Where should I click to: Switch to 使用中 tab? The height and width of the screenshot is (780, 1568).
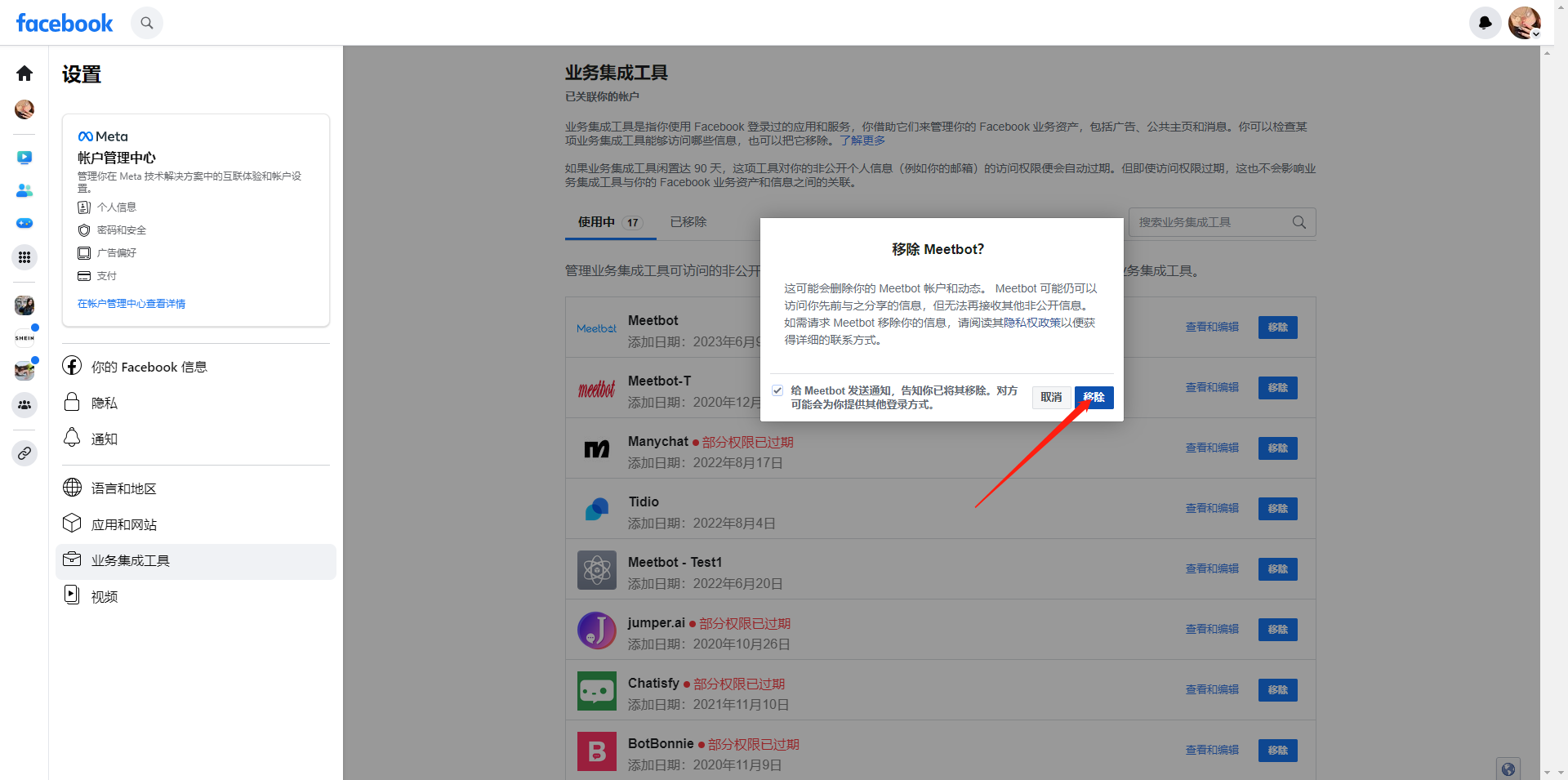point(611,222)
